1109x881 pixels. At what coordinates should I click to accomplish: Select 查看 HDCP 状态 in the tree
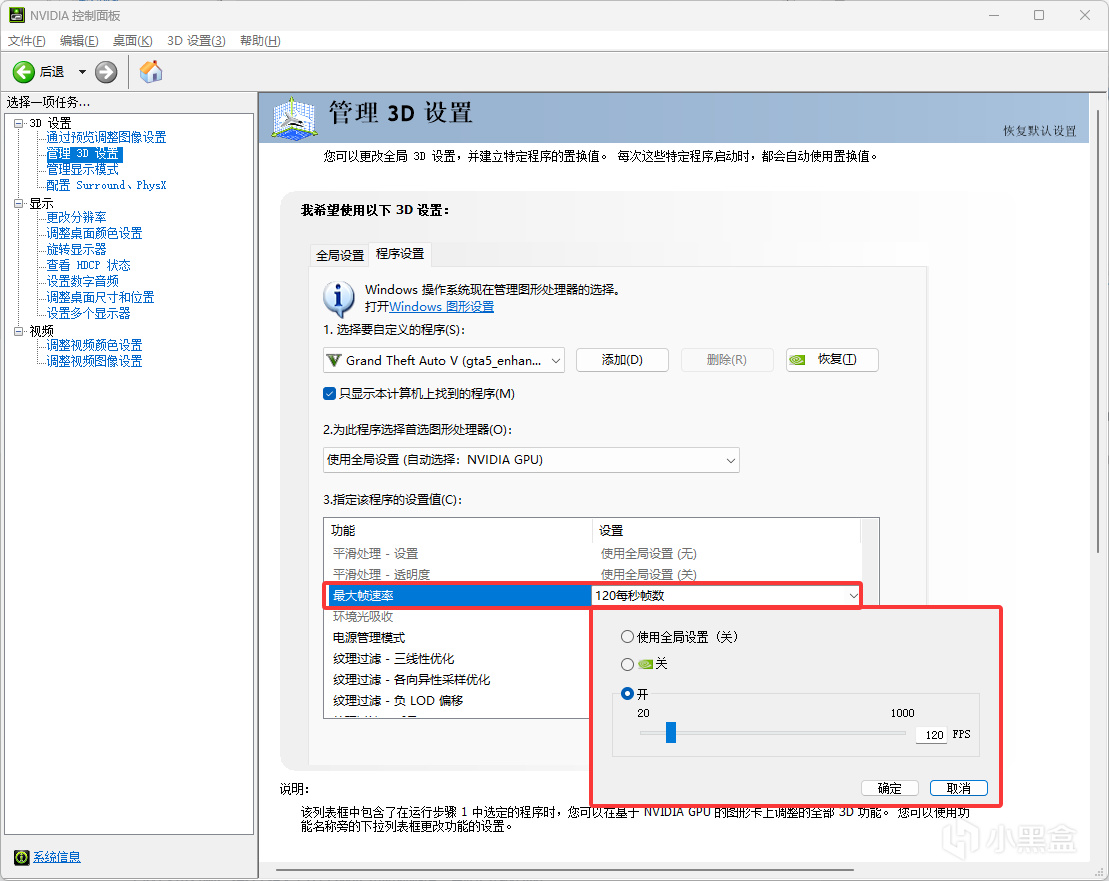click(88, 265)
